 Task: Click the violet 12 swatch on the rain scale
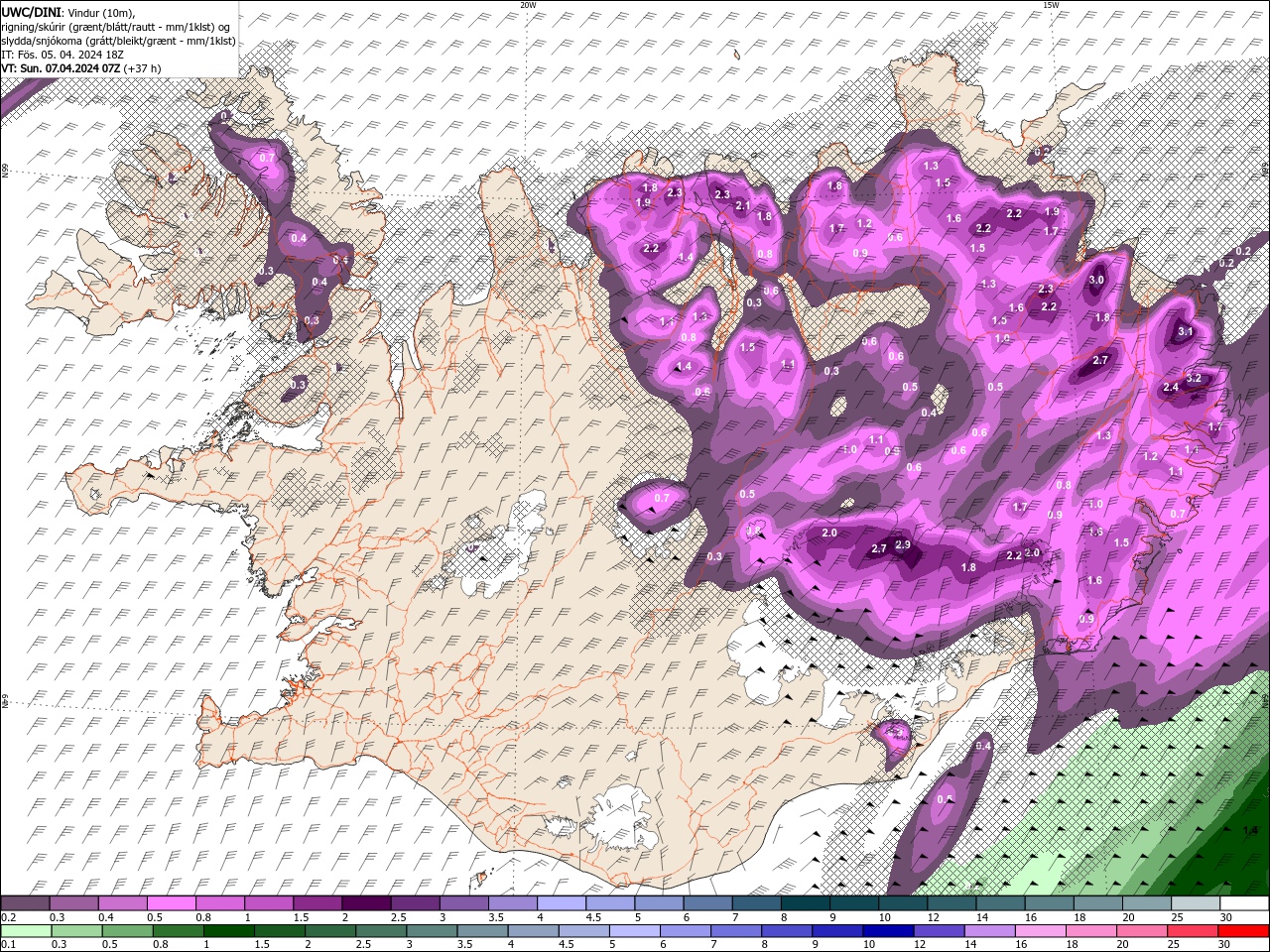point(939,931)
